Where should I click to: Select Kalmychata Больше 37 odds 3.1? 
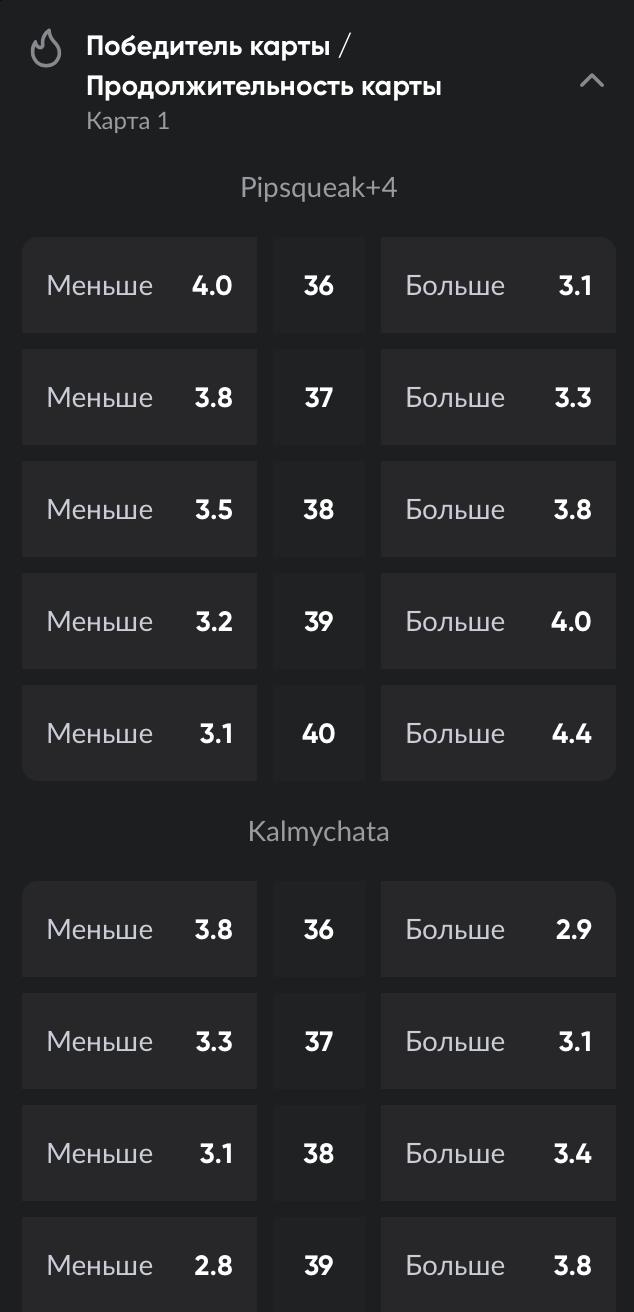pyautogui.click(x=498, y=1042)
